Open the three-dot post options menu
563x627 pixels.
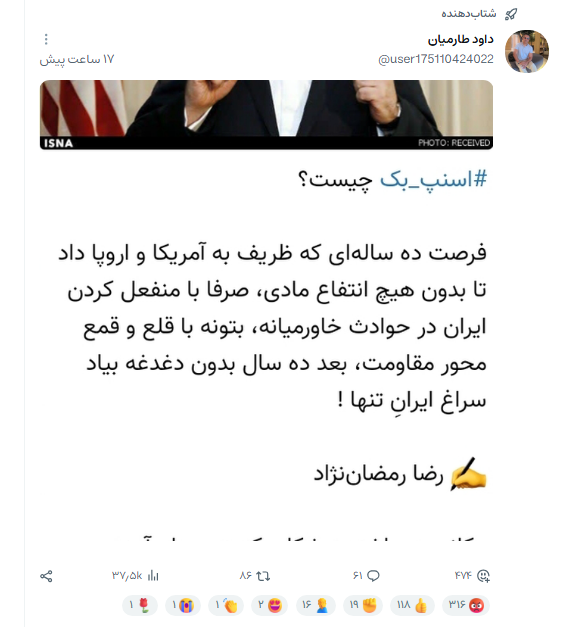pyautogui.click(x=46, y=39)
